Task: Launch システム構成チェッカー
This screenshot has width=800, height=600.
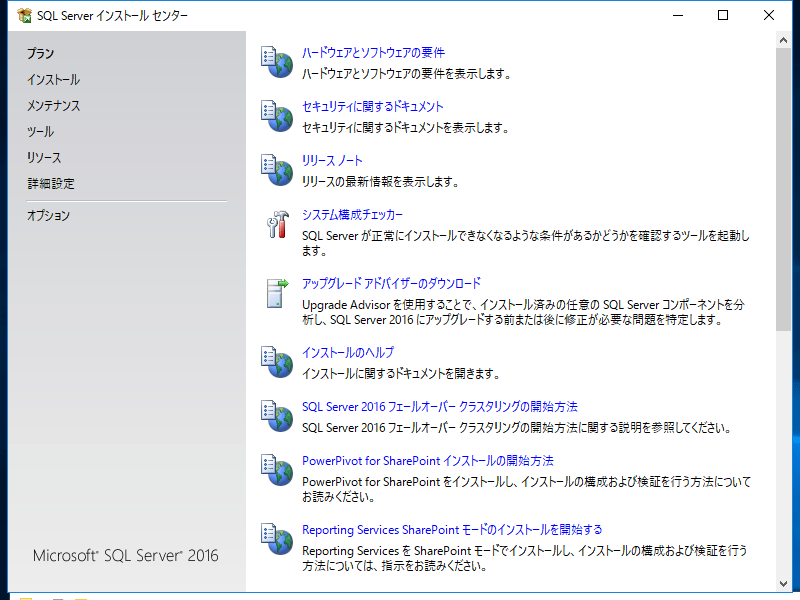Action: 352,215
